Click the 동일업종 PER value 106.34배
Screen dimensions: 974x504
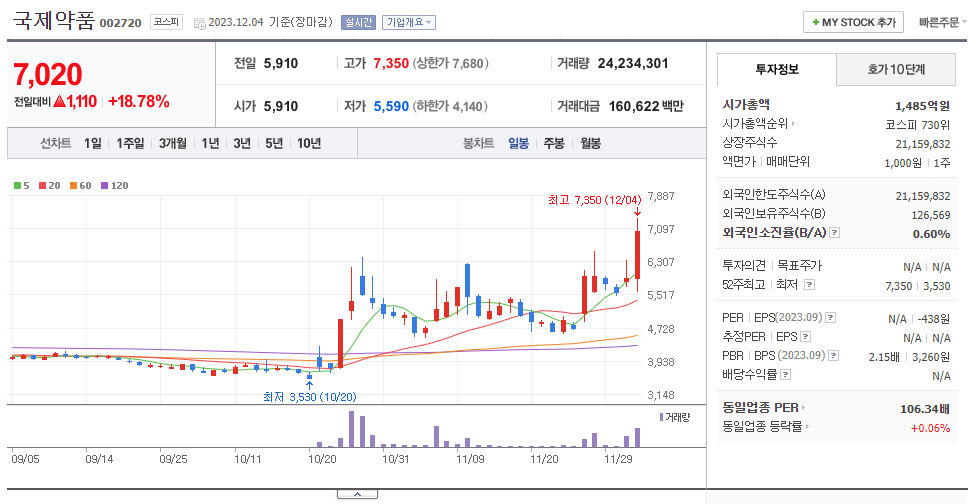point(925,409)
